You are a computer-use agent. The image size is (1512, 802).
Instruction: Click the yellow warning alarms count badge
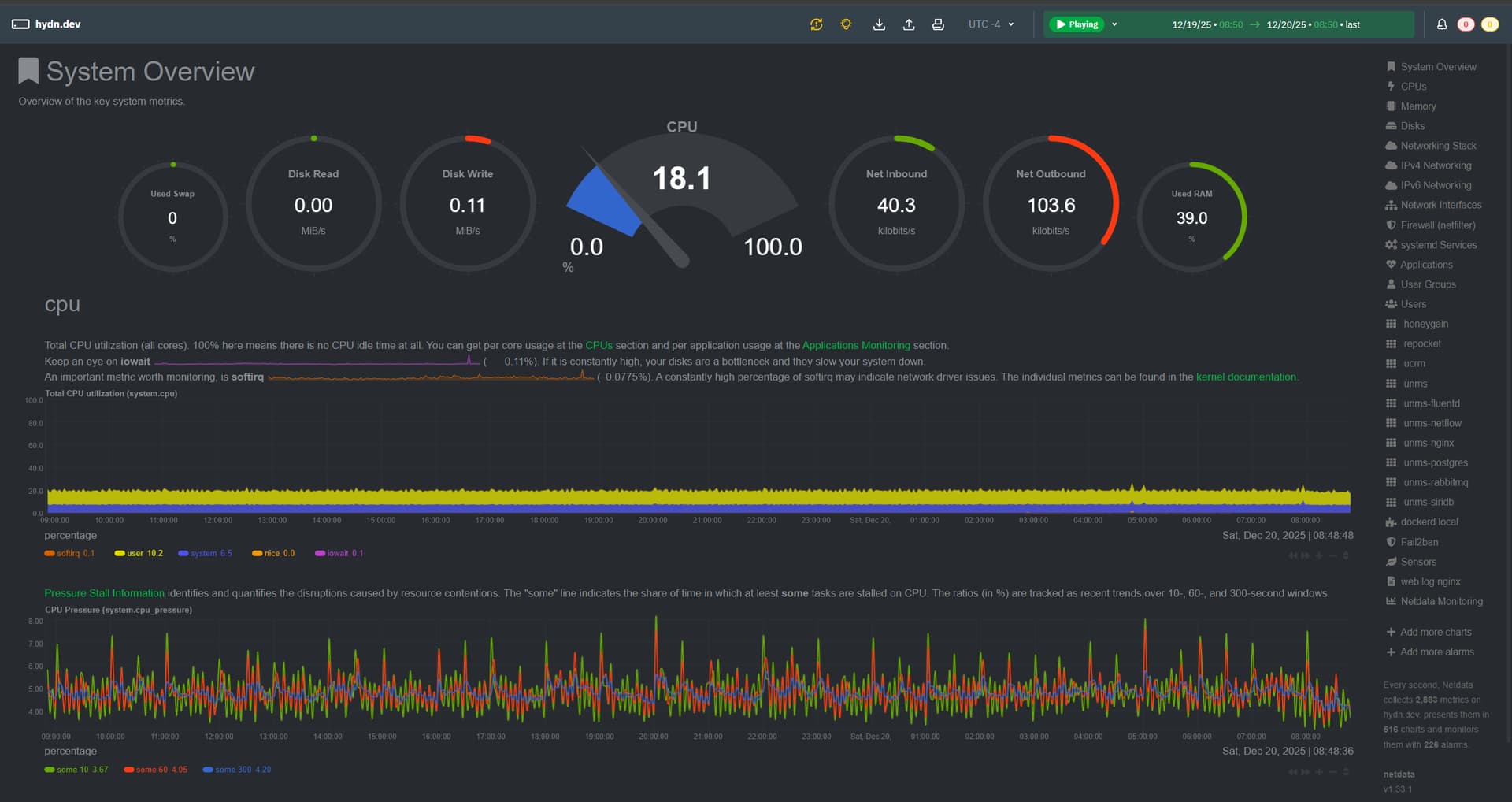1489,24
